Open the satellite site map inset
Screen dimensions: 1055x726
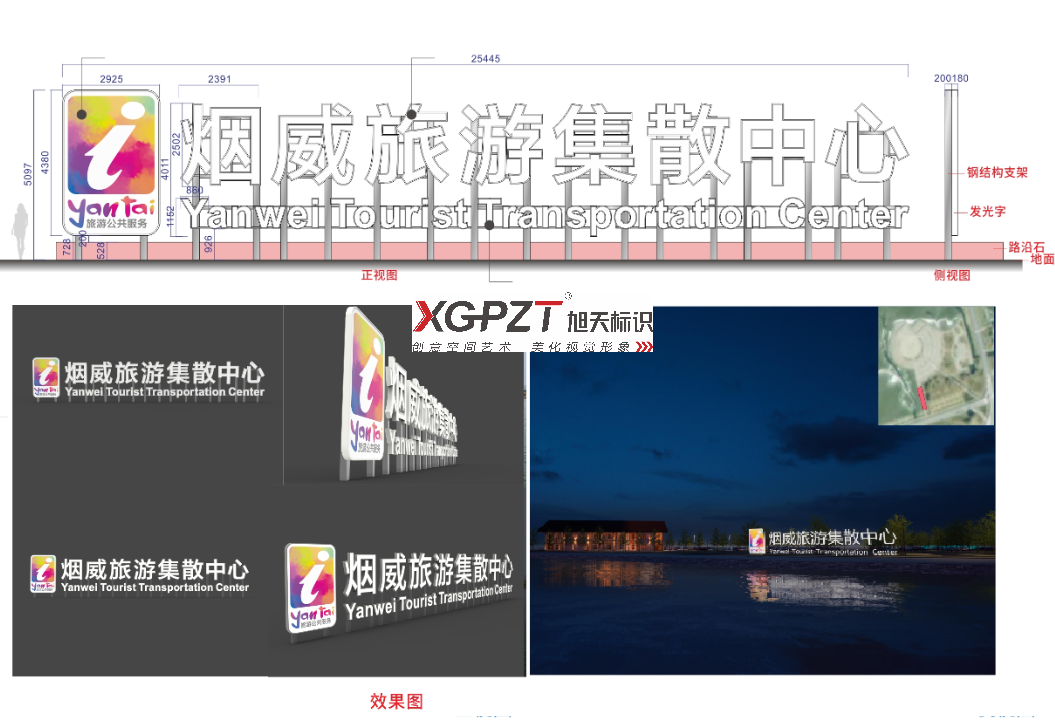[936, 365]
